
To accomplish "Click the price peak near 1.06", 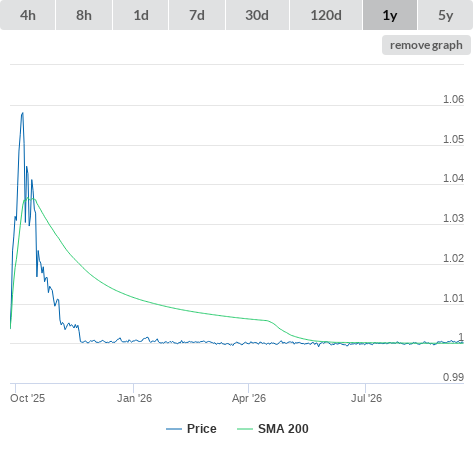I will (x=22, y=113).
